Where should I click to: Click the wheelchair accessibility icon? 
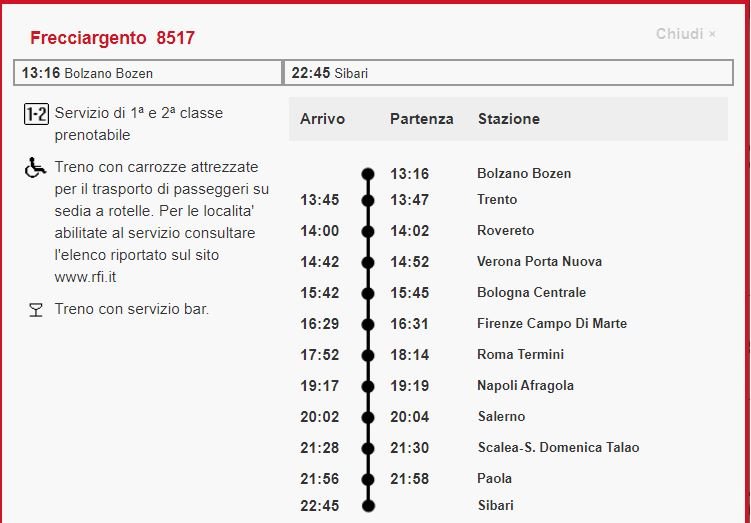tap(36, 168)
